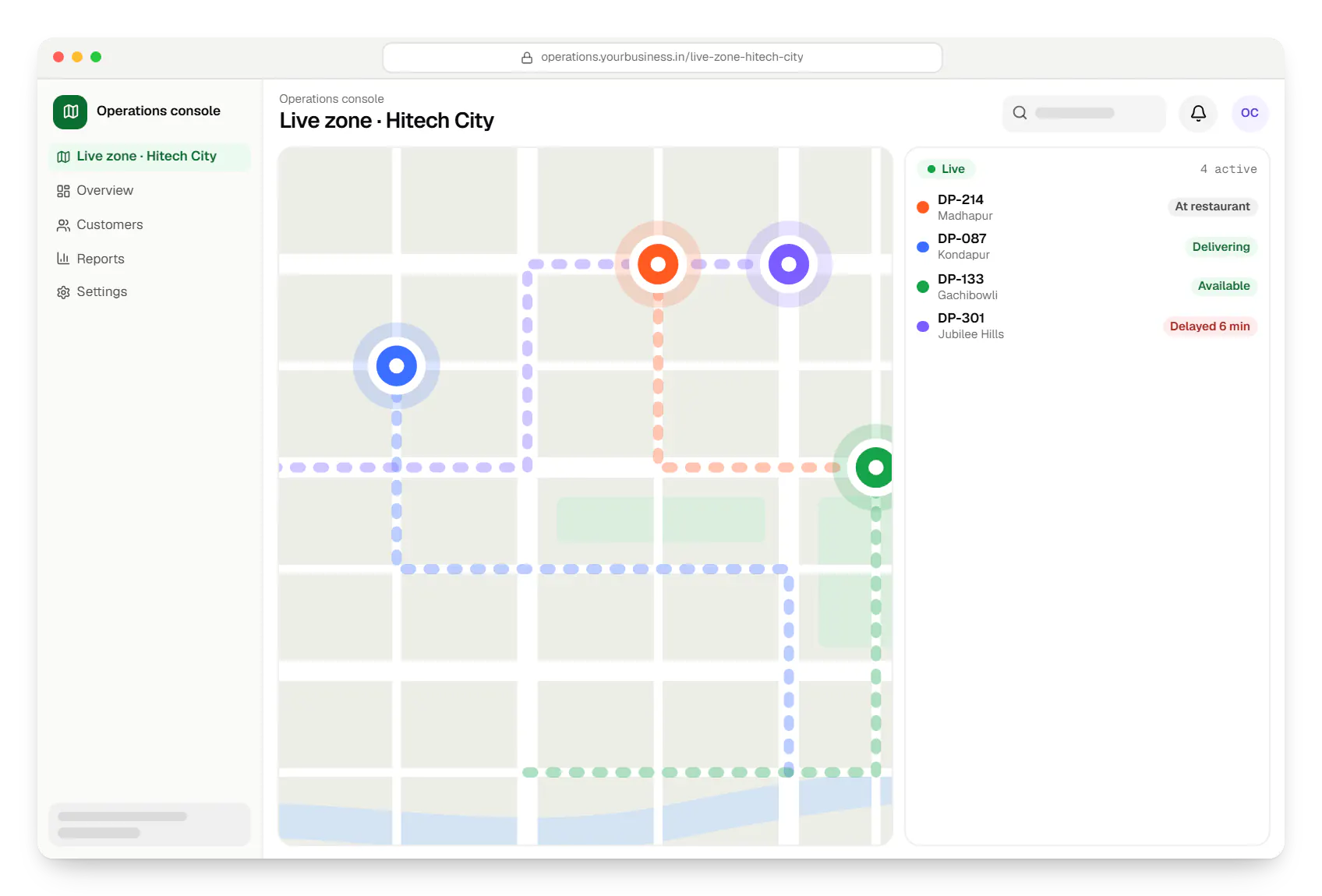The height and width of the screenshot is (896, 1322).
Task: Click the Operations console sidebar title
Action: coord(158,111)
